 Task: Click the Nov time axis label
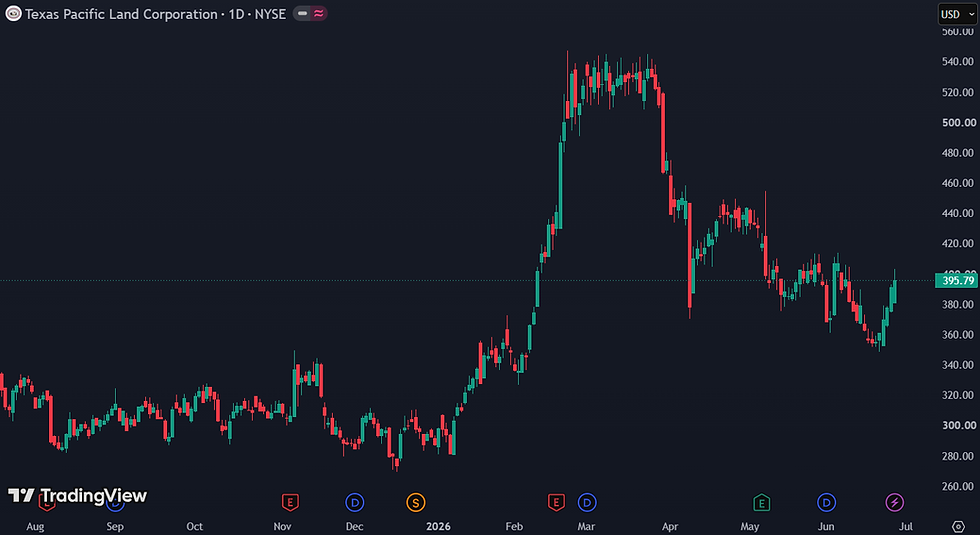(282, 527)
